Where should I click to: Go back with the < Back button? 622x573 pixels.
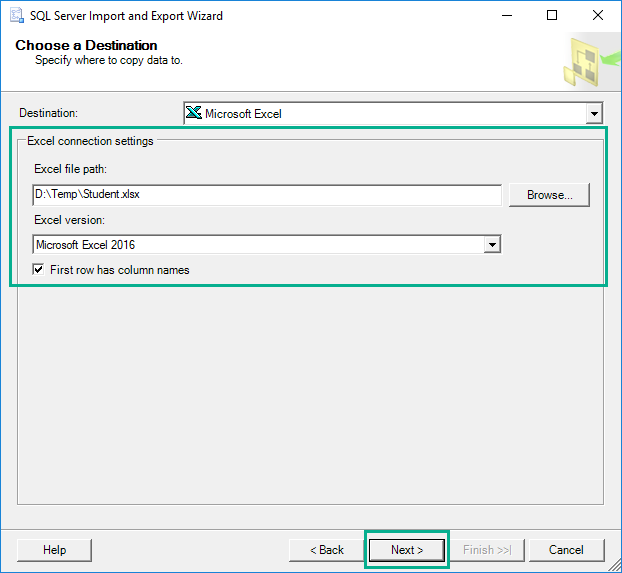pyautogui.click(x=326, y=550)
